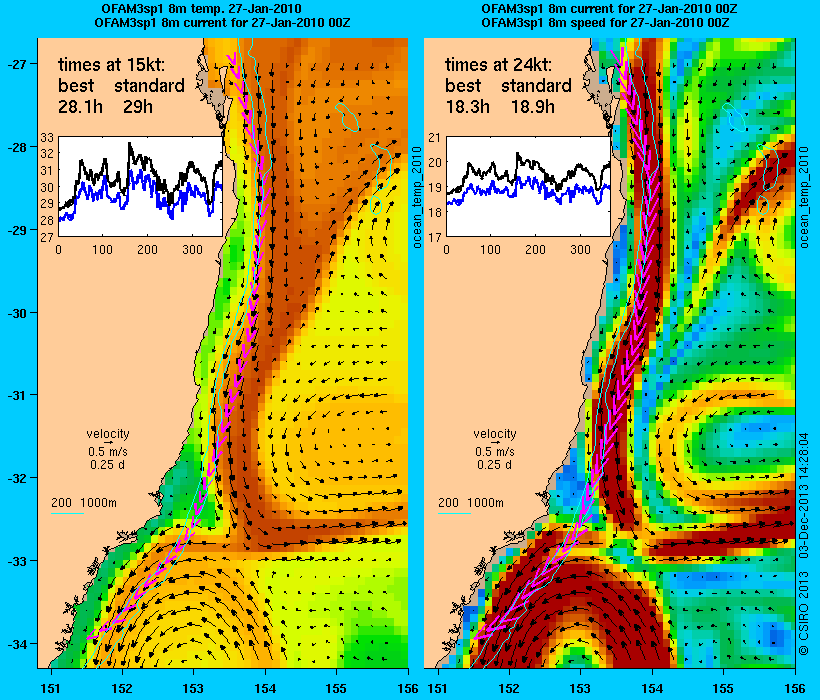Image resolution: width=820 pixels, height=700 pixels.
Task: Select the 'times at 24kt:' label
Action: click(x=498, y=65)
